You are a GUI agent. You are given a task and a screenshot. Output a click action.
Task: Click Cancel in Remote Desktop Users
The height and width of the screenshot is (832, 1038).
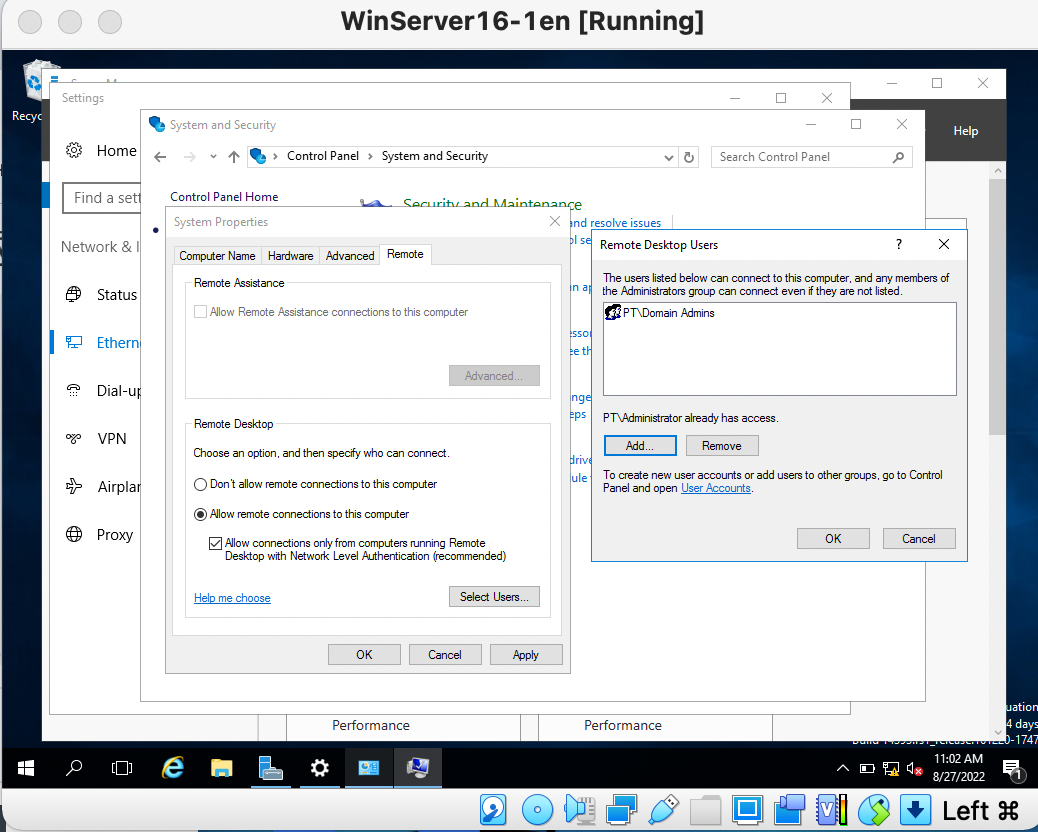pos(919,538)
